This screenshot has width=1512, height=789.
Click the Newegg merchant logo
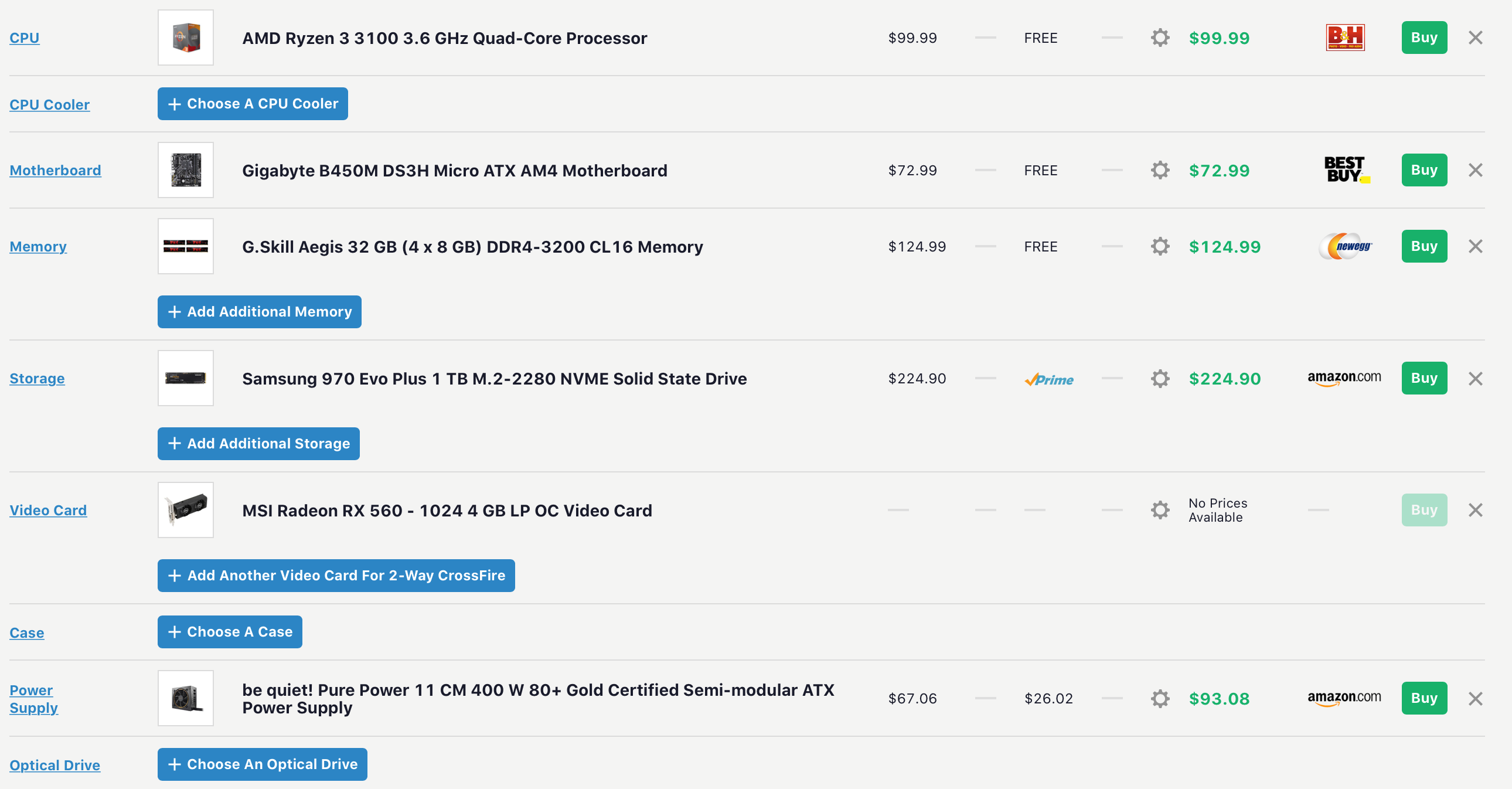[1345, 246]
